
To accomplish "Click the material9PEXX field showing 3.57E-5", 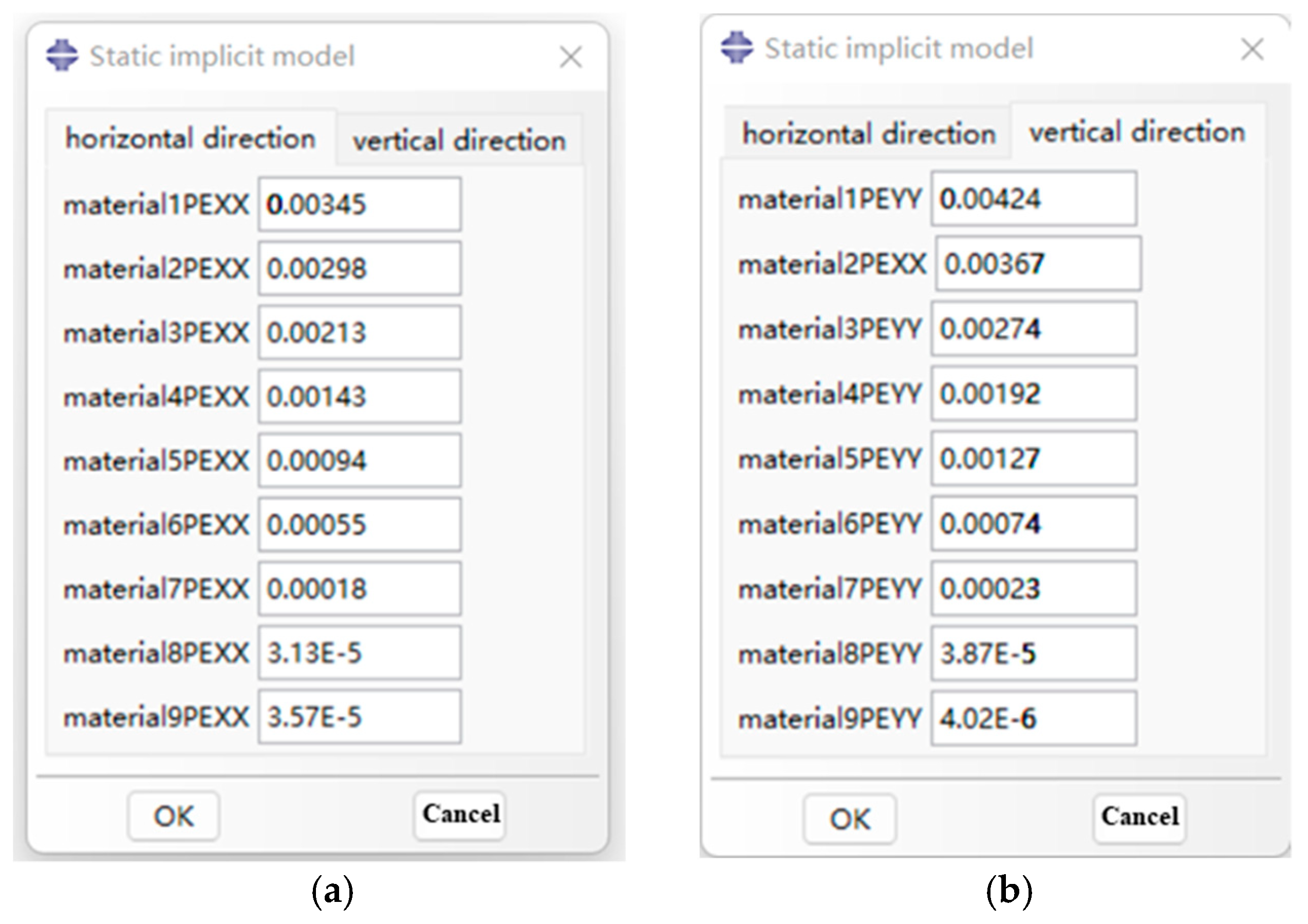I will [x=360, y=717].
